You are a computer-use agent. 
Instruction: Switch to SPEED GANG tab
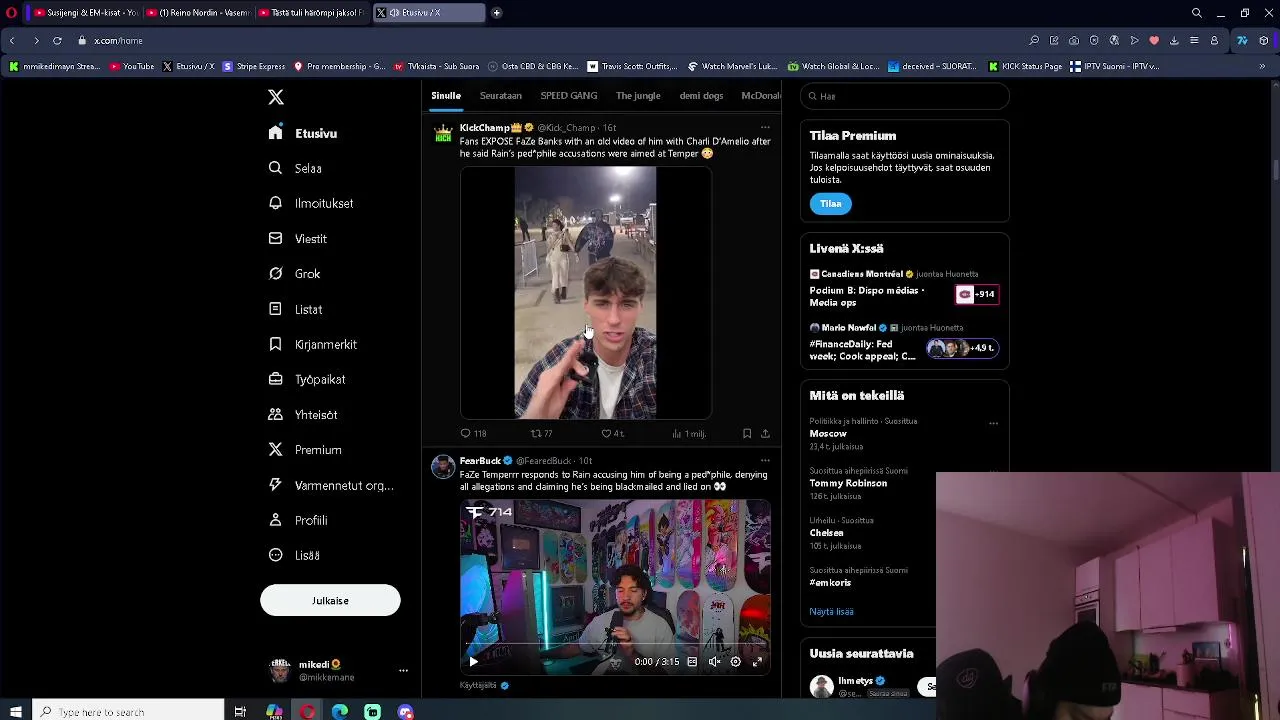(x=569, y=95)
